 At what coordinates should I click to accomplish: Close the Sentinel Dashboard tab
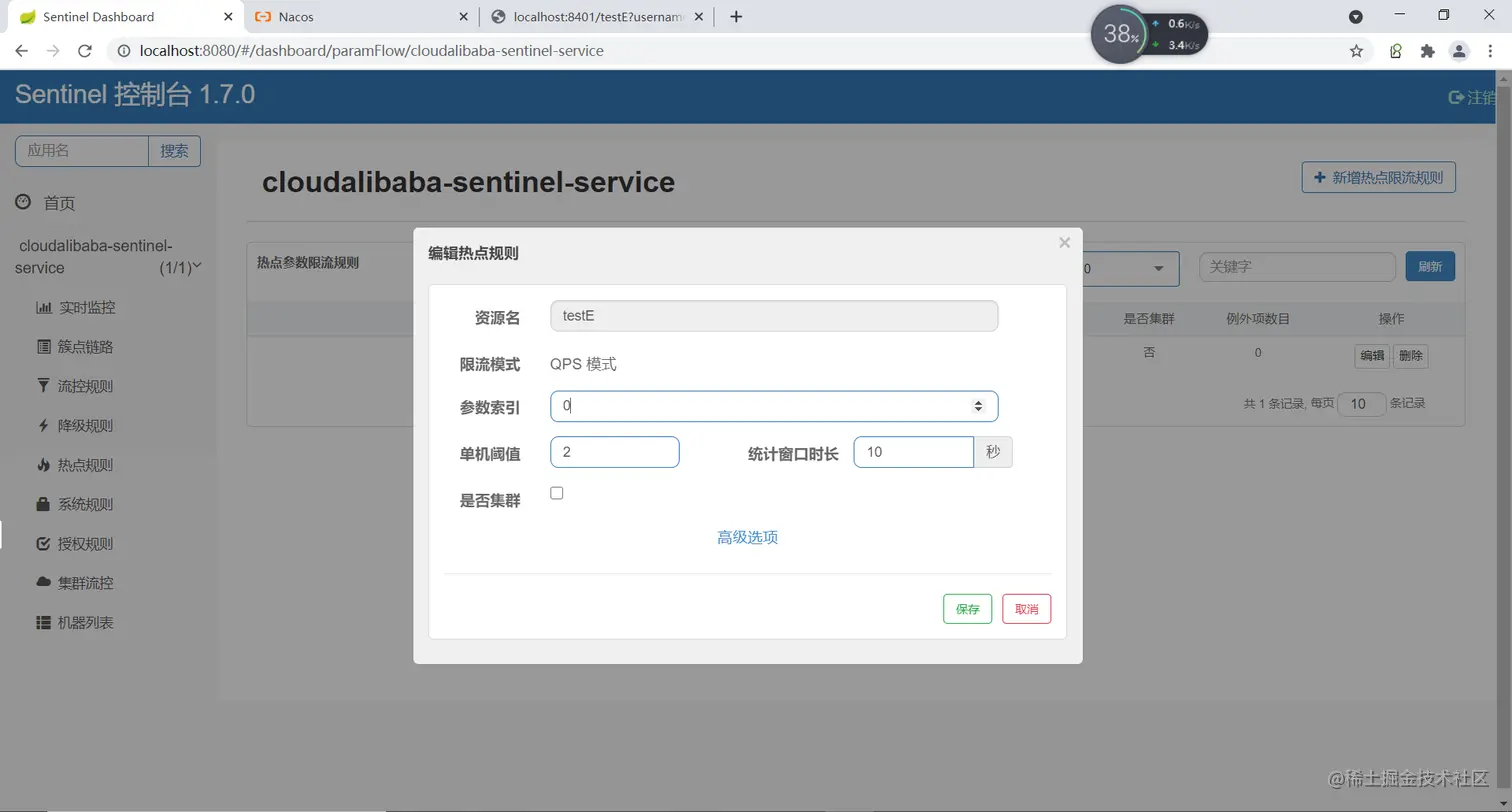click(227, 17)
